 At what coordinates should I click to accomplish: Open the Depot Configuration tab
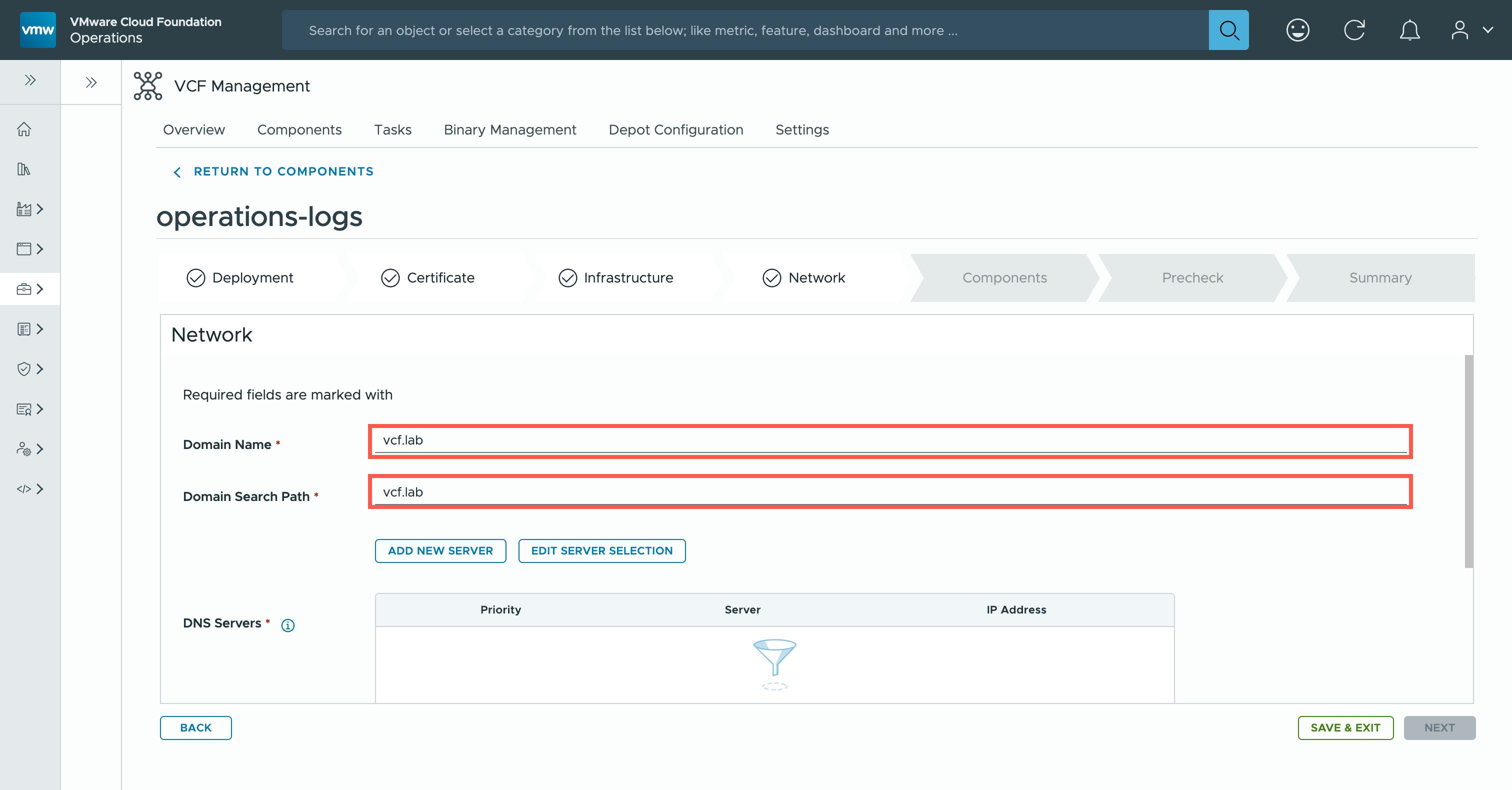(x=675, y=129)
